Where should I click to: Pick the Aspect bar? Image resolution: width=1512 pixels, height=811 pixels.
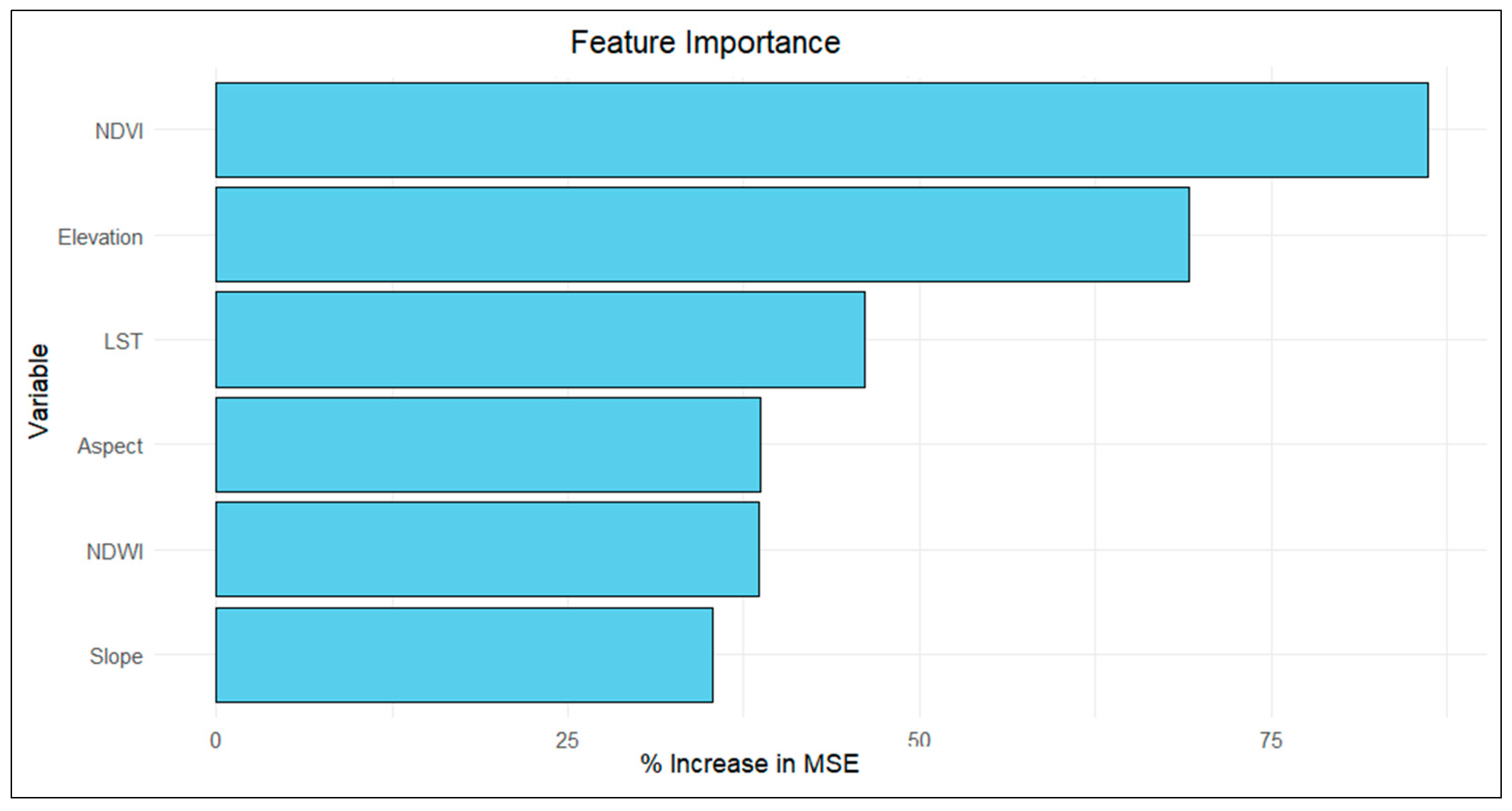point(488,445)
